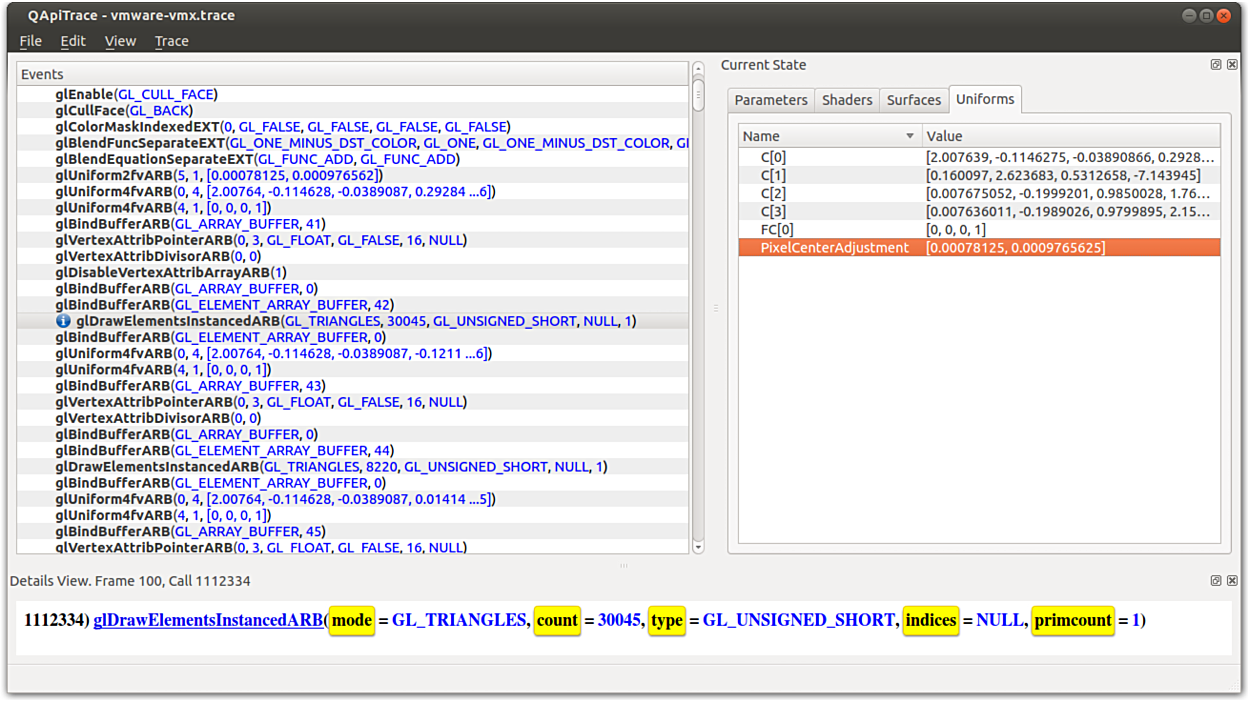Screen dimensions: 1248x702
Task: Click the Name column sort arrow
Action: (x=909, y=136)
